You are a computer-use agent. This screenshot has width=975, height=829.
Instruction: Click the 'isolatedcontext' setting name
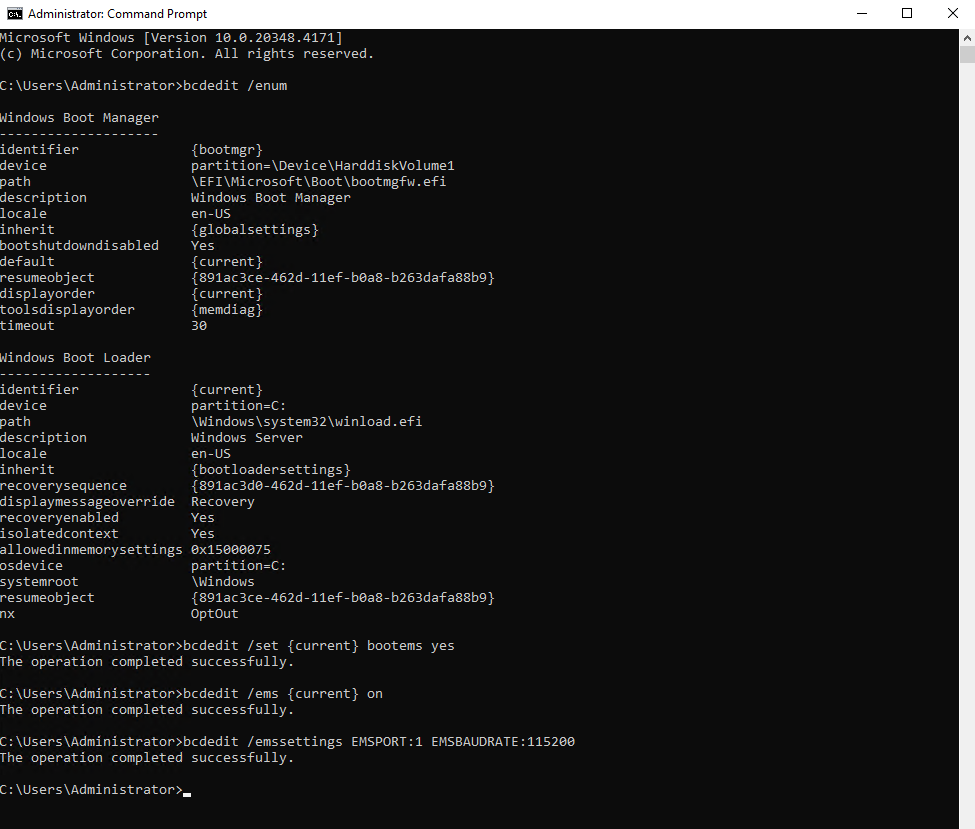[x=59, y=534]
